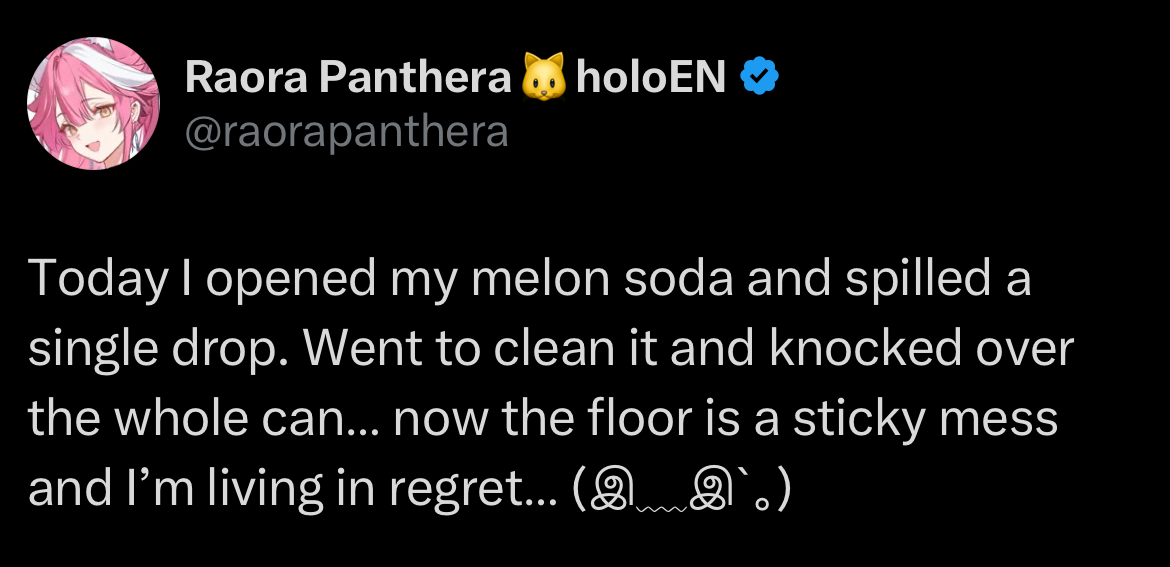
Task: Click the words sticky mess
Action: click(926, 419)
